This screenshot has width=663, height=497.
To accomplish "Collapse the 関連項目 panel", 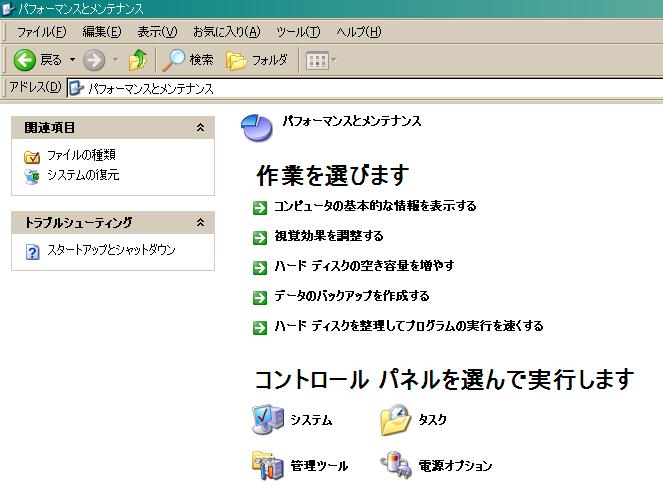I will tap(200, 128).
